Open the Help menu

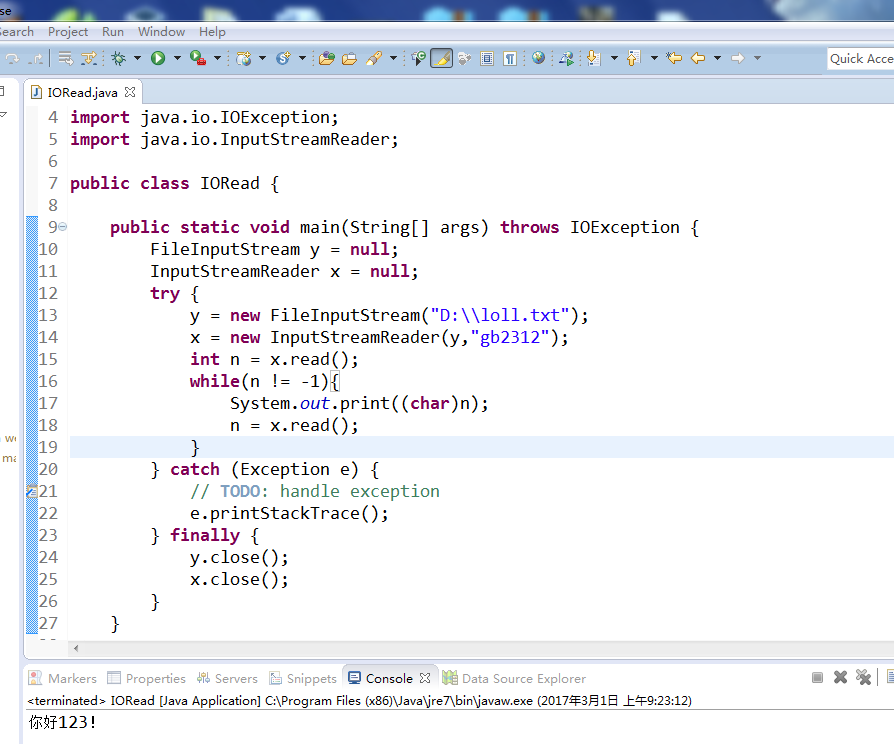pyautogui.click(x=212, y=32)
